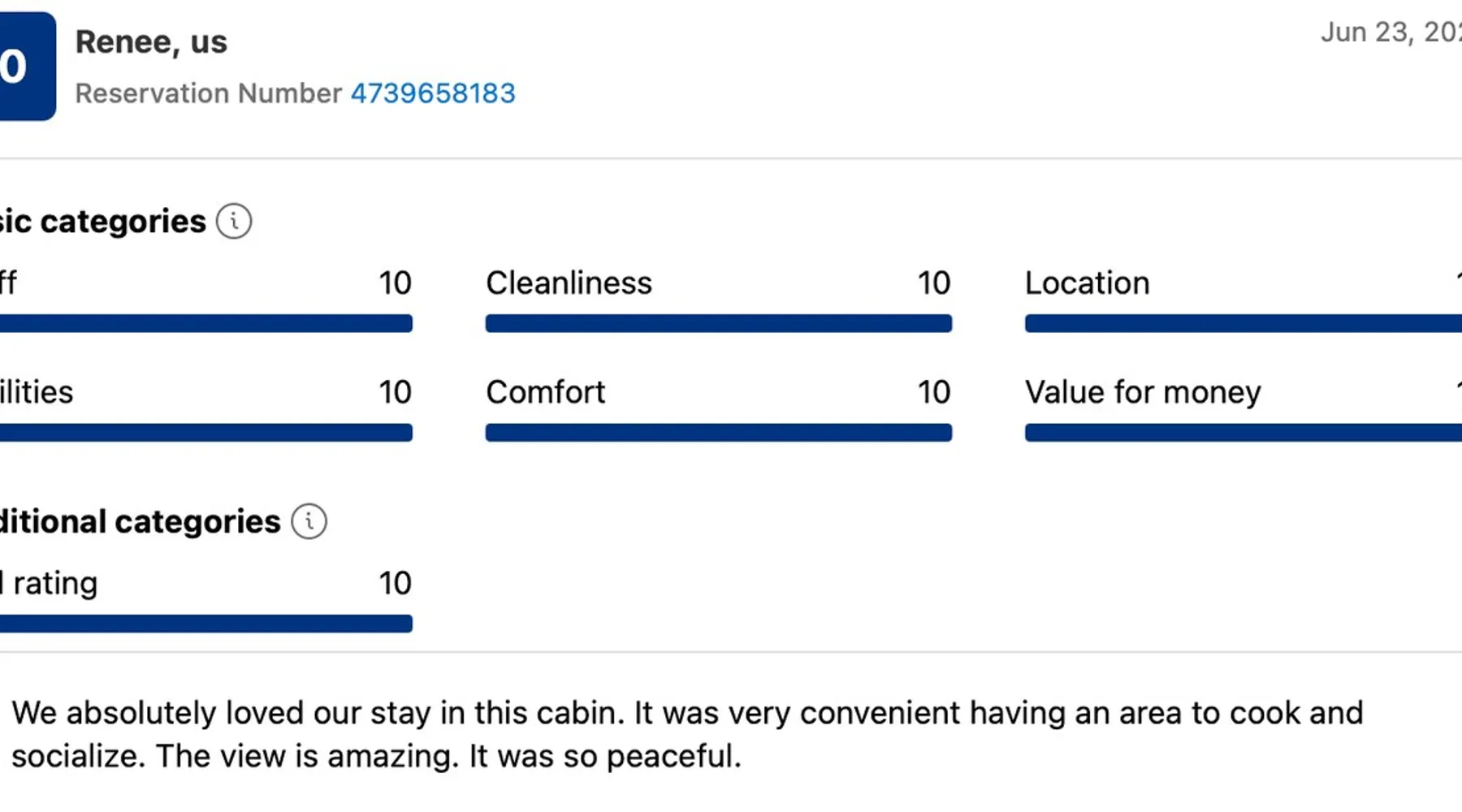Click the Cleanliness category label
The height and width of the screenshot is (812, 1462).
coord(569,283)
